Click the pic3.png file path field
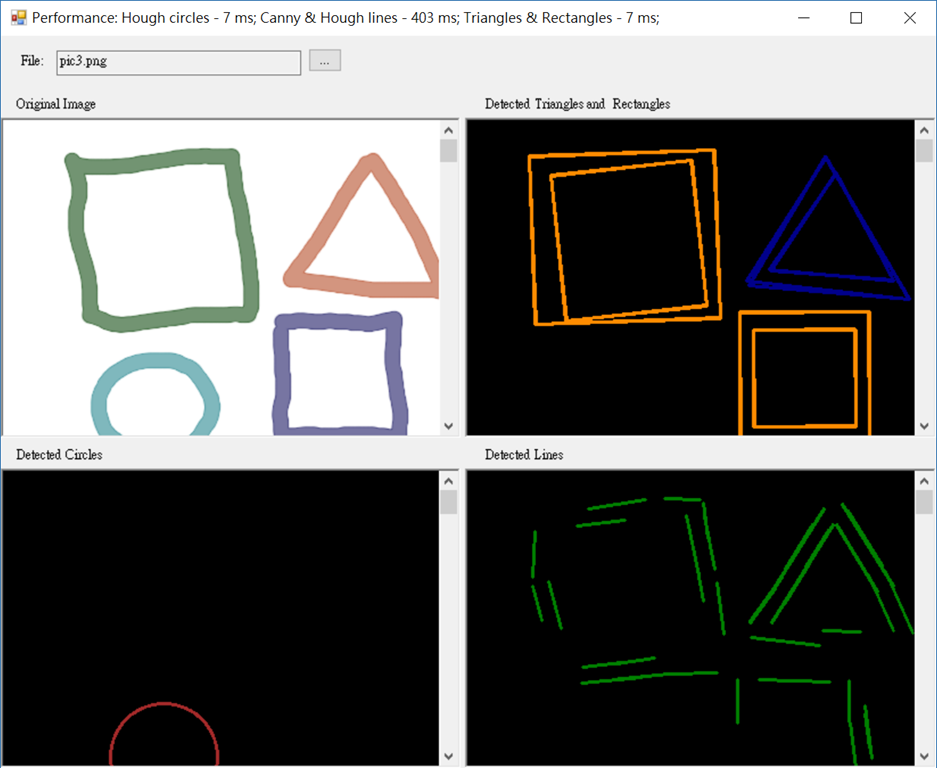The width and height of the screenshot is (937, 768). [x=179, y=63]
